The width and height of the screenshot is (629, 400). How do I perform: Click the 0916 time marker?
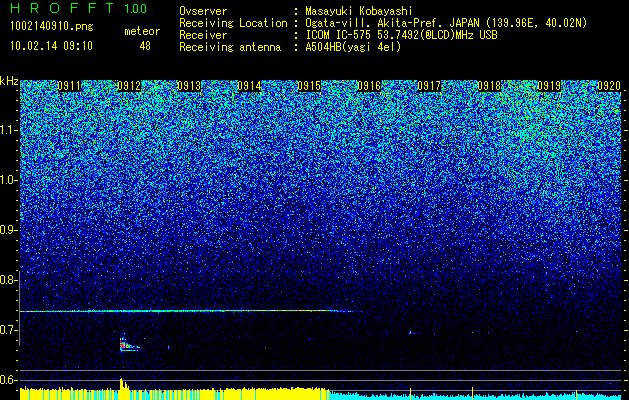(x=369, y=86)
